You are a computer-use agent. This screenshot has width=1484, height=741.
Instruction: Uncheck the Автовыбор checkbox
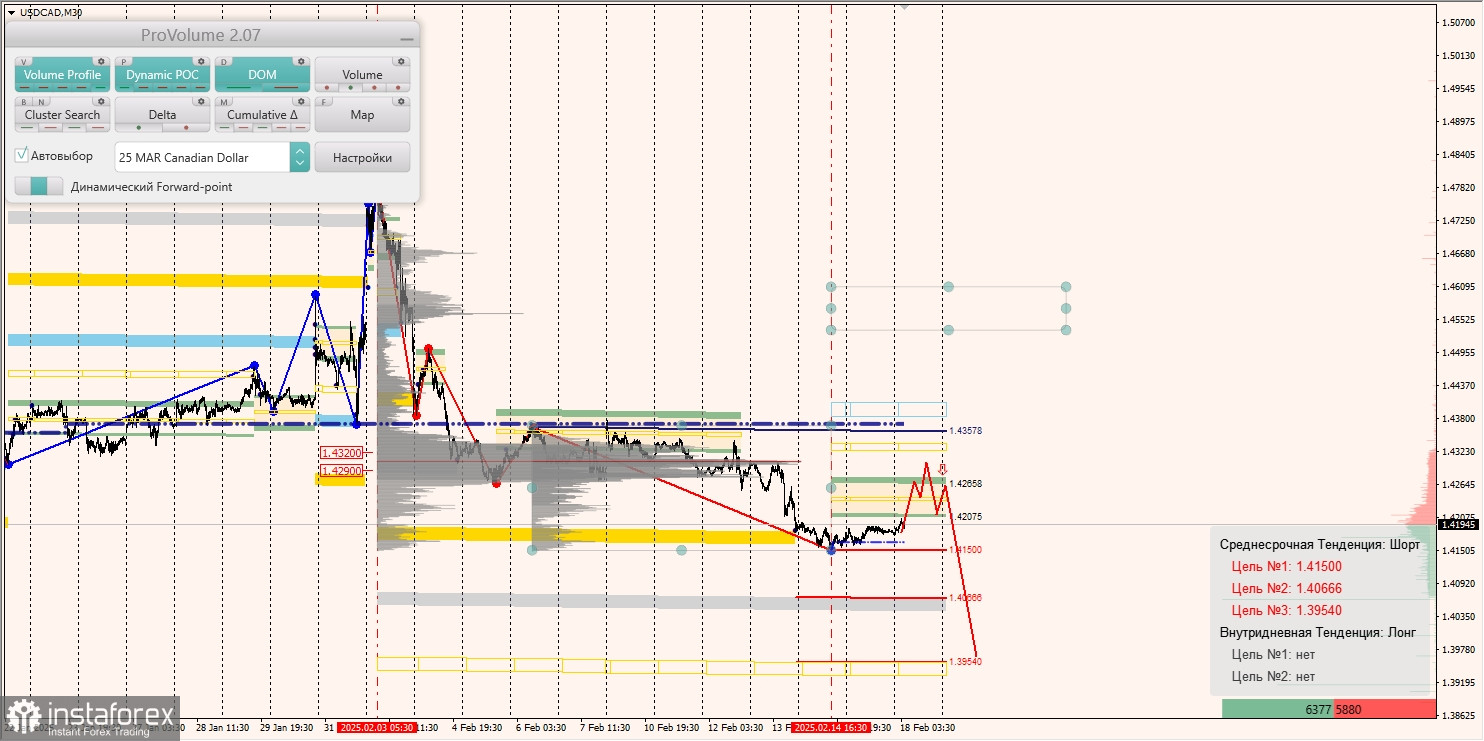[x=22, y=156]
